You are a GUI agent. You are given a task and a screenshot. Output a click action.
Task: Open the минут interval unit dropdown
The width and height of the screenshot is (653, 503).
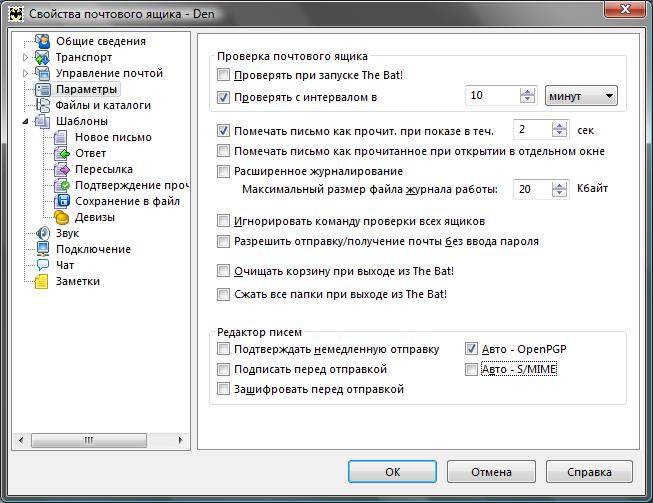581,96
